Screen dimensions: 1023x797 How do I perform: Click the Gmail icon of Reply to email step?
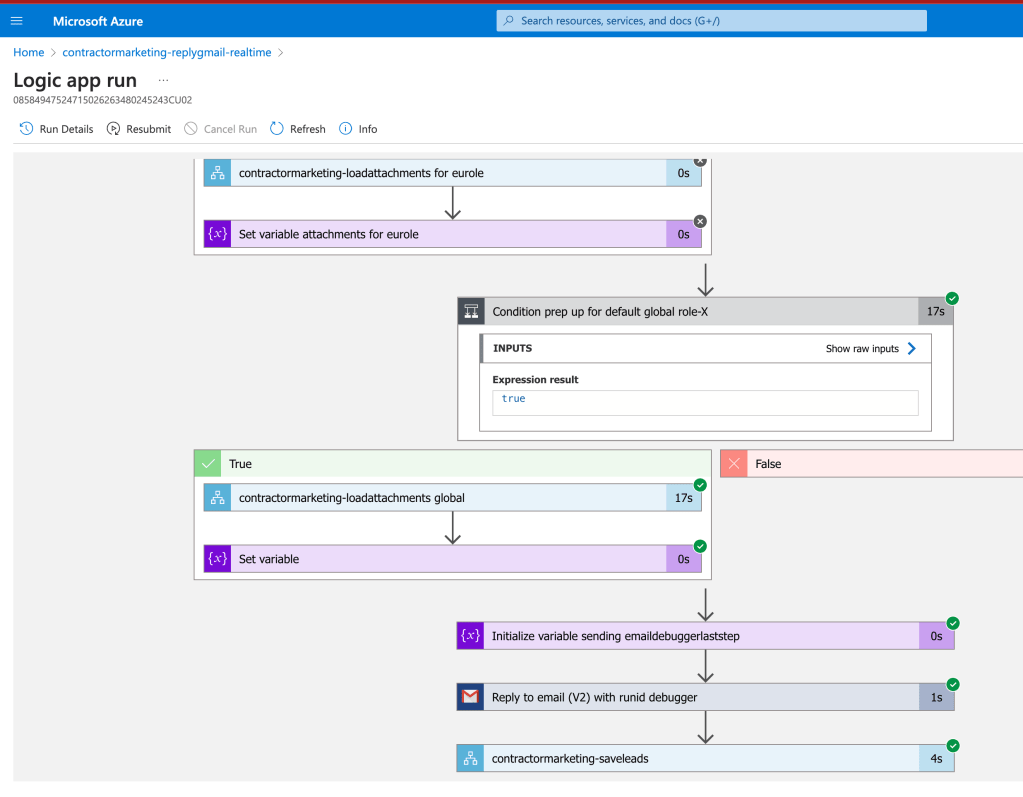(470, 697)
